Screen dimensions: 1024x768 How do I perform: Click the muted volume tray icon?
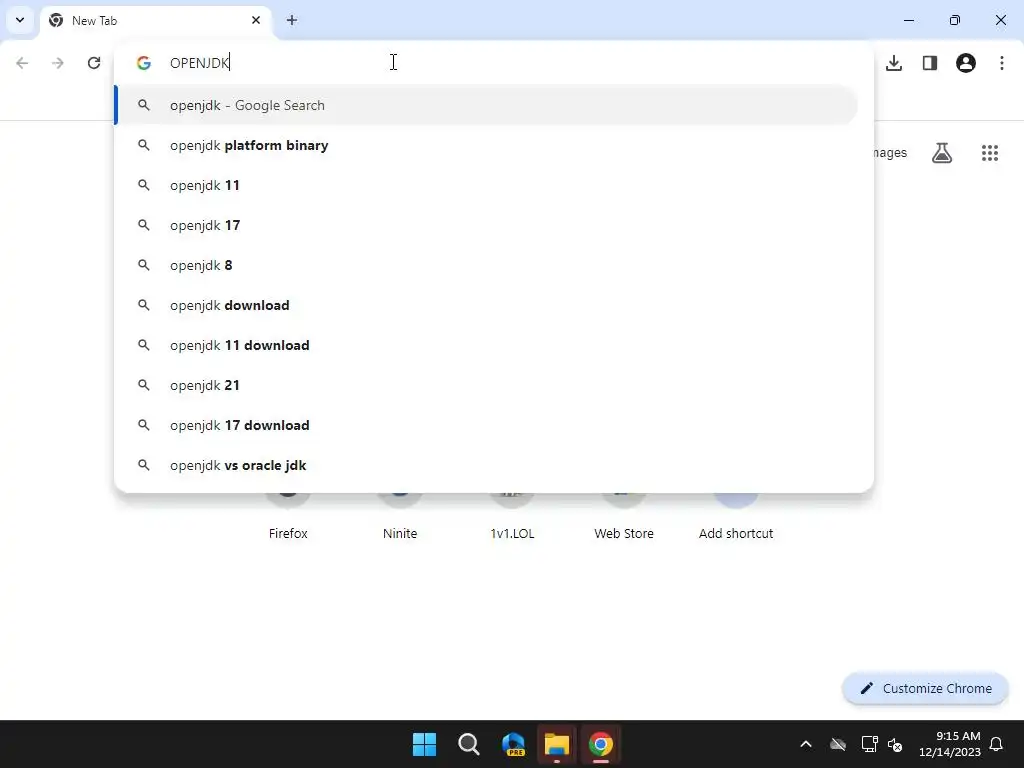click(x=895, y=744)
